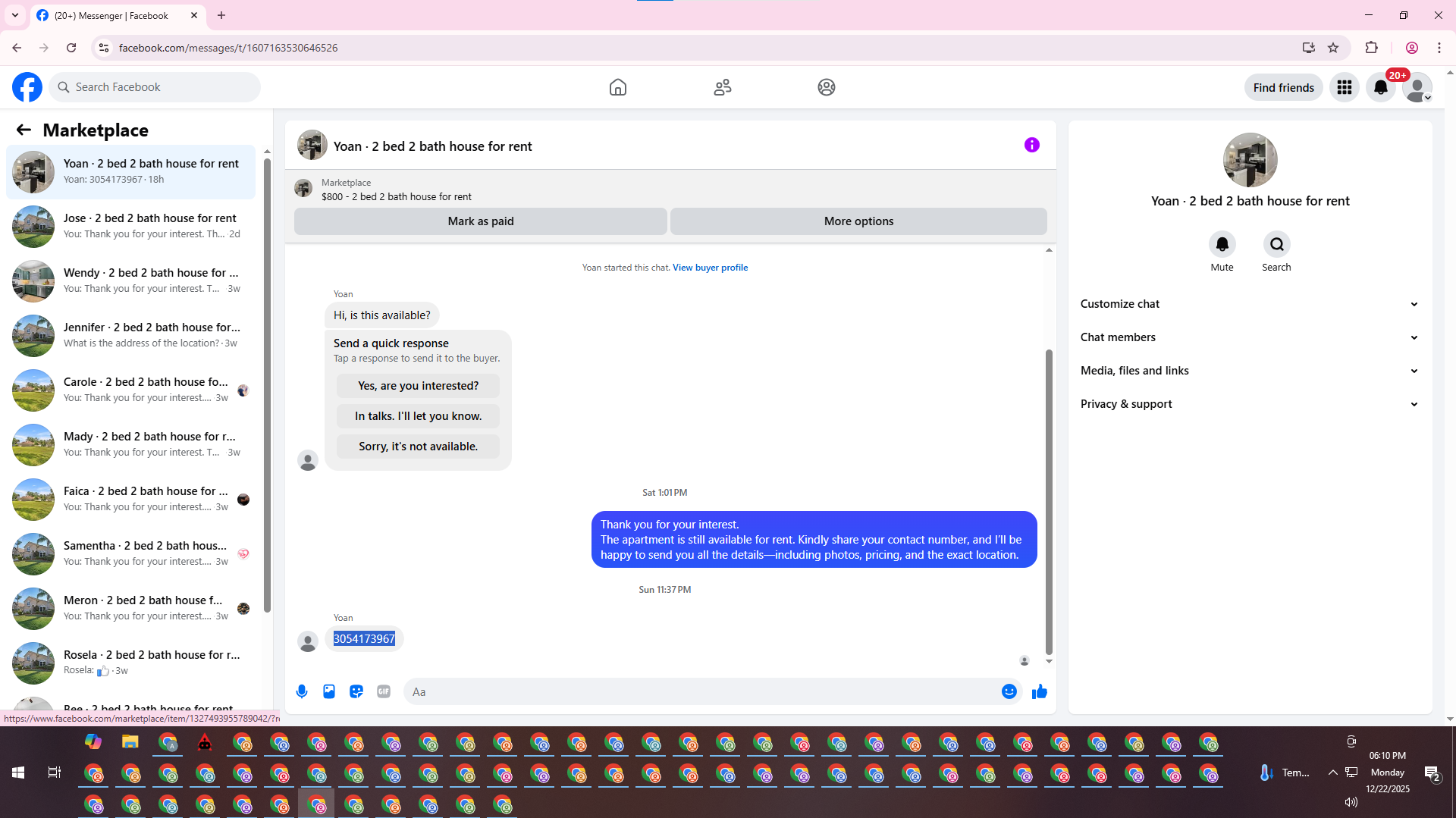Image resolution: width=1456 pixels, height=818 pixels.
Task: Open the browser tab search dropdown
Action: pos(14,15)
